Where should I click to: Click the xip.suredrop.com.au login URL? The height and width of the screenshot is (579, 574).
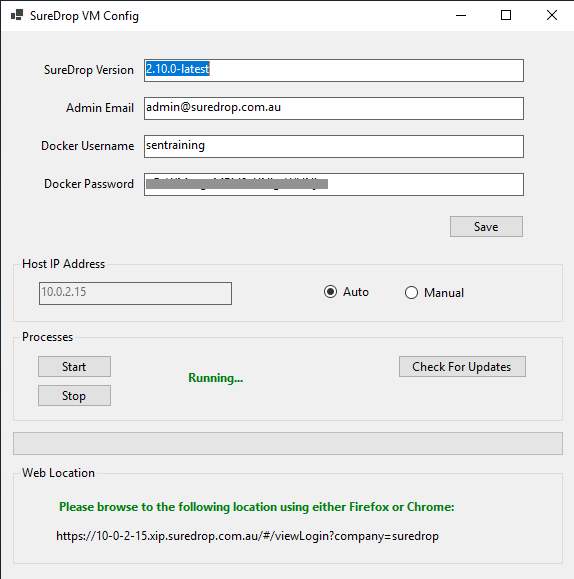[x=247, y=536]
